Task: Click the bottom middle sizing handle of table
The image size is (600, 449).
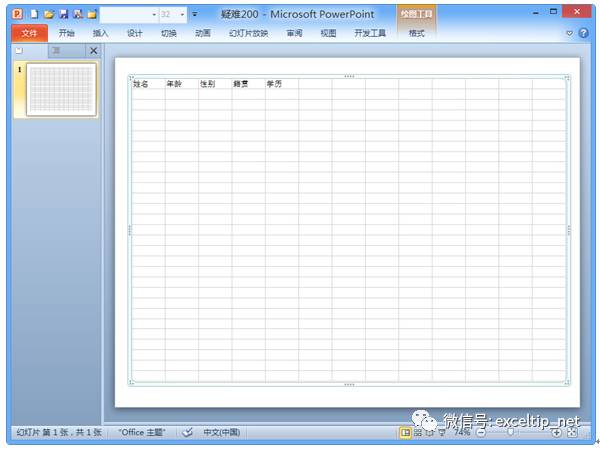Action: 349,384
